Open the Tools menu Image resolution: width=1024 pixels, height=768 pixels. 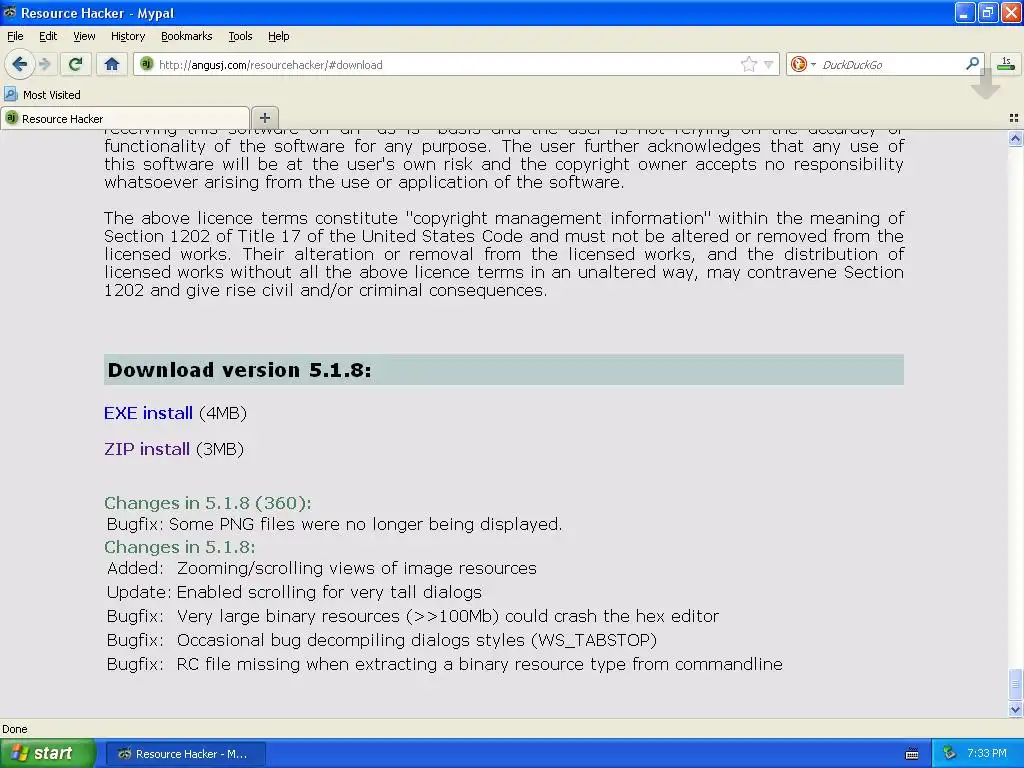pos(240,36)
